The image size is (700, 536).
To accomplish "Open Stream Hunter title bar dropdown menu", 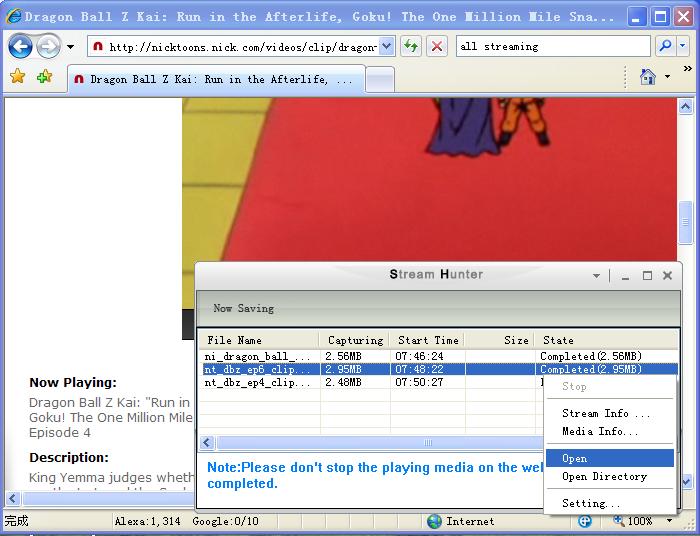I will [596, 276].
